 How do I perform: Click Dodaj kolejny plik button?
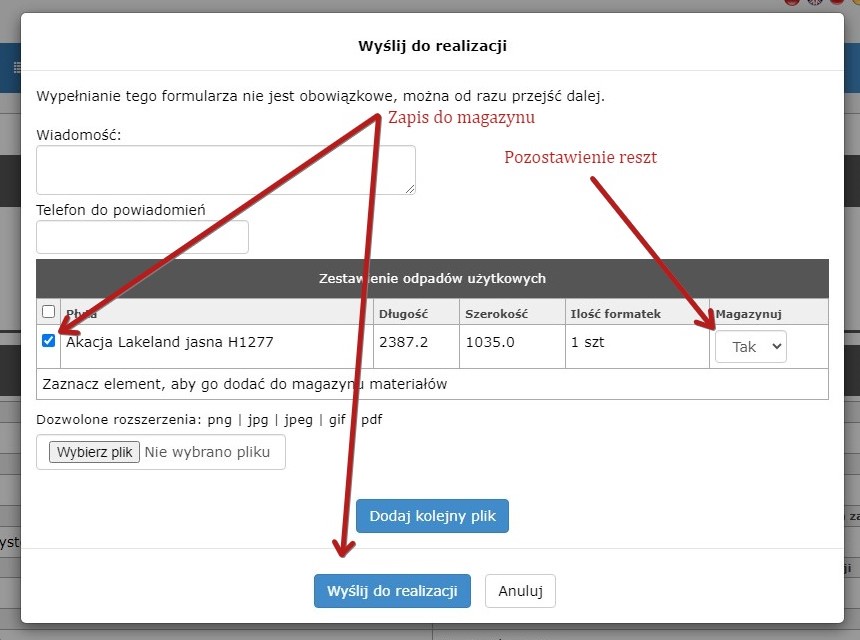(x=432, y=517)
